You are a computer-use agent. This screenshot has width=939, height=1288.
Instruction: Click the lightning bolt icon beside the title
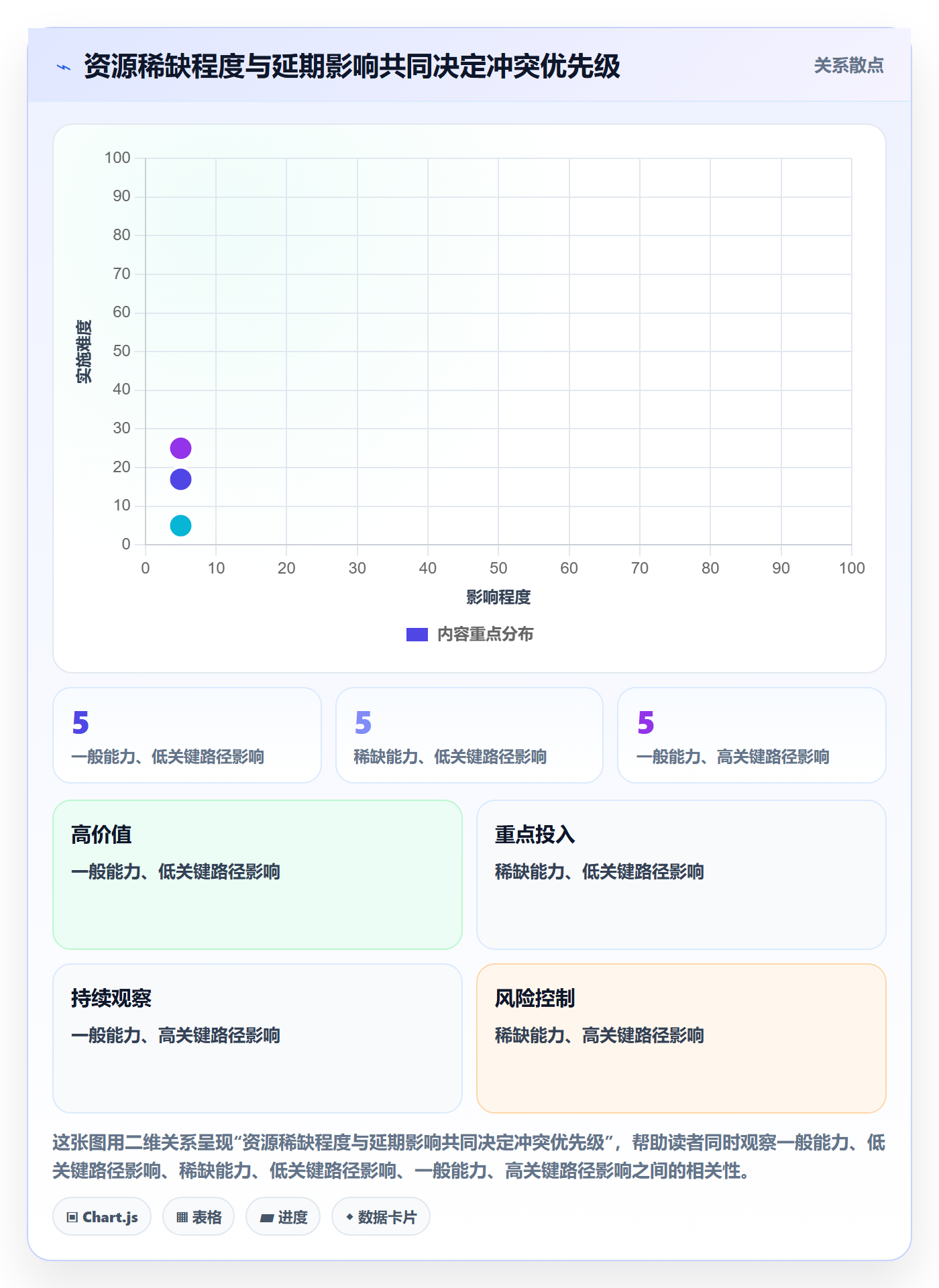(x=64, y=67)
